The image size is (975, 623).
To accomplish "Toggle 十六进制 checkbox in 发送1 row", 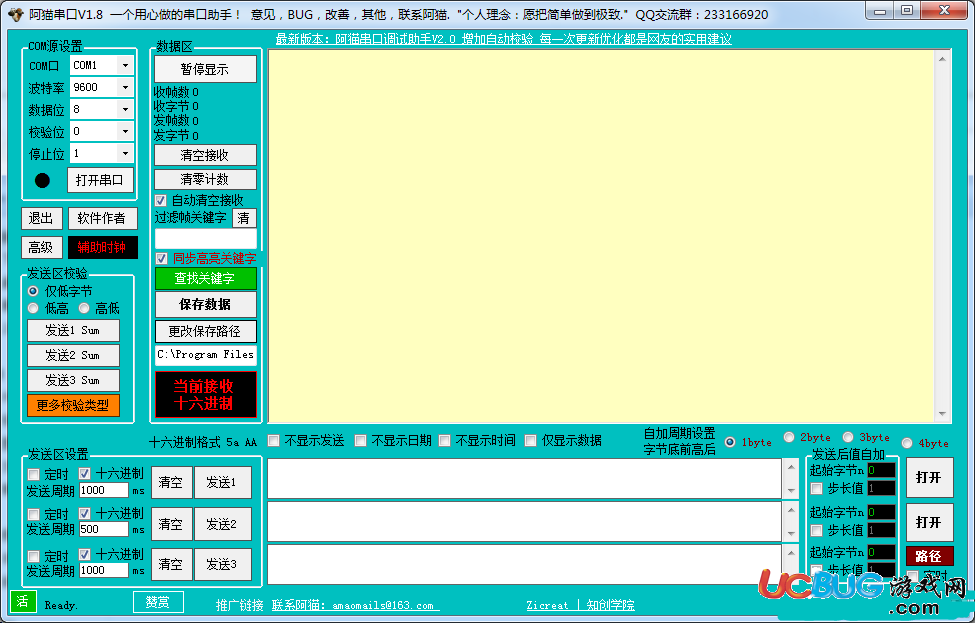I will click(x=85, y=474).
